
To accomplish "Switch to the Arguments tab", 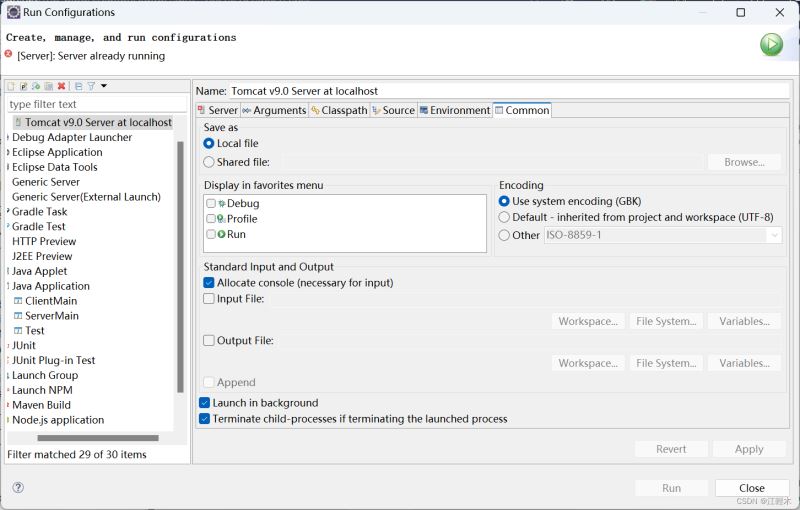I will point(274,110).
